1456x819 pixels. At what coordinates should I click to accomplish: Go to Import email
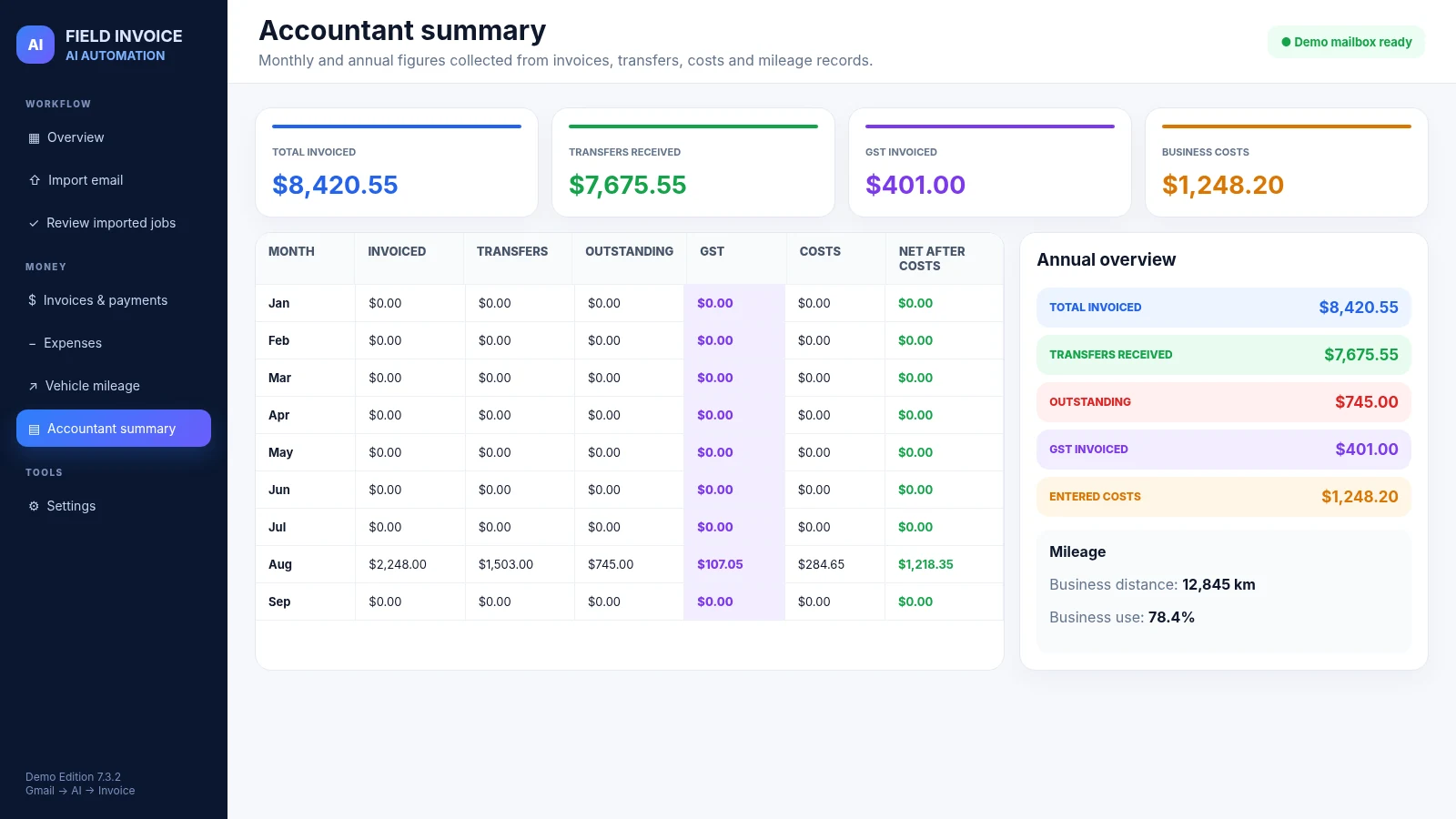pos(114,180)
